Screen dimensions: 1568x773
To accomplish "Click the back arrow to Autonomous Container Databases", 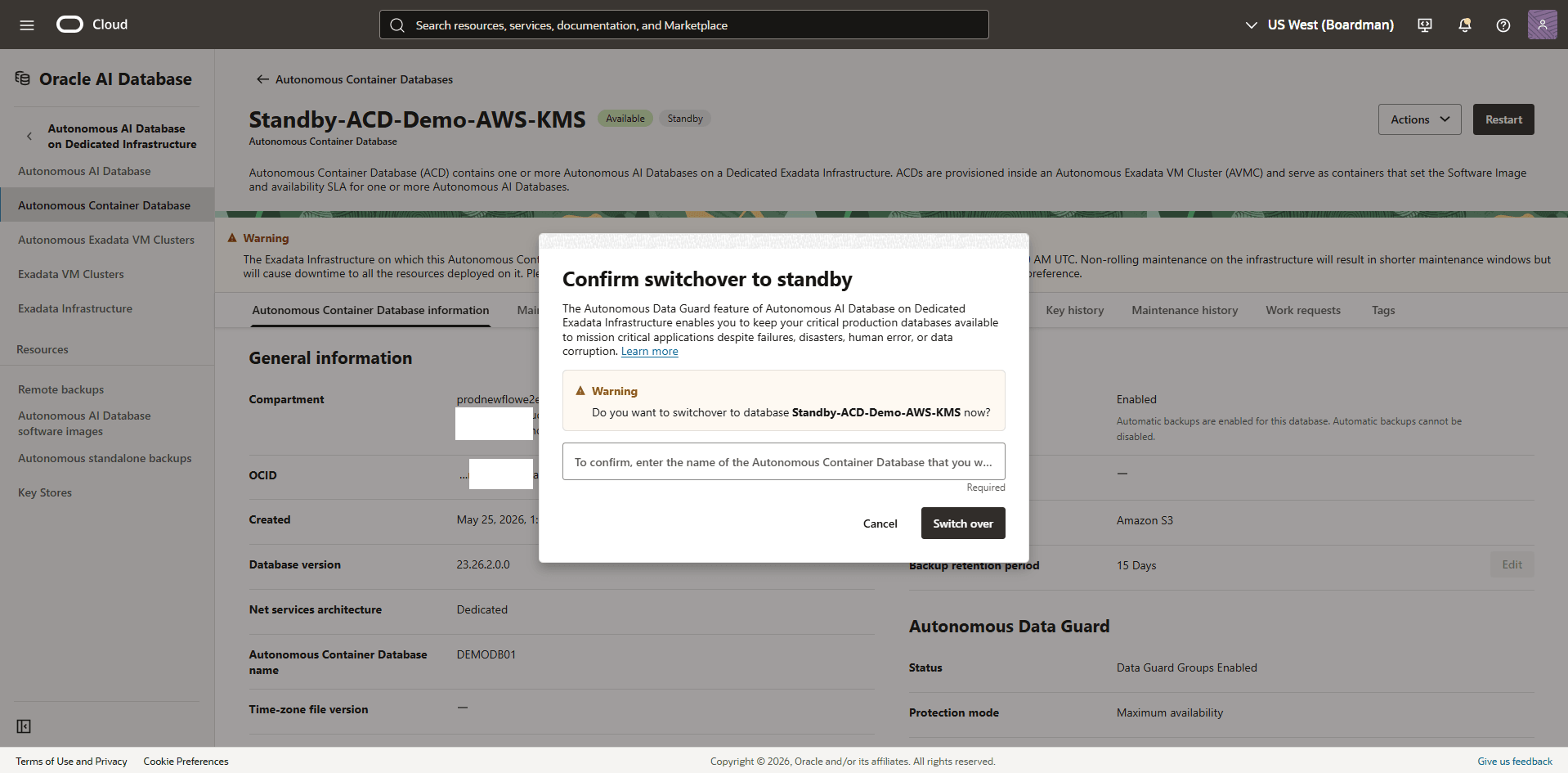I will 262,79.
